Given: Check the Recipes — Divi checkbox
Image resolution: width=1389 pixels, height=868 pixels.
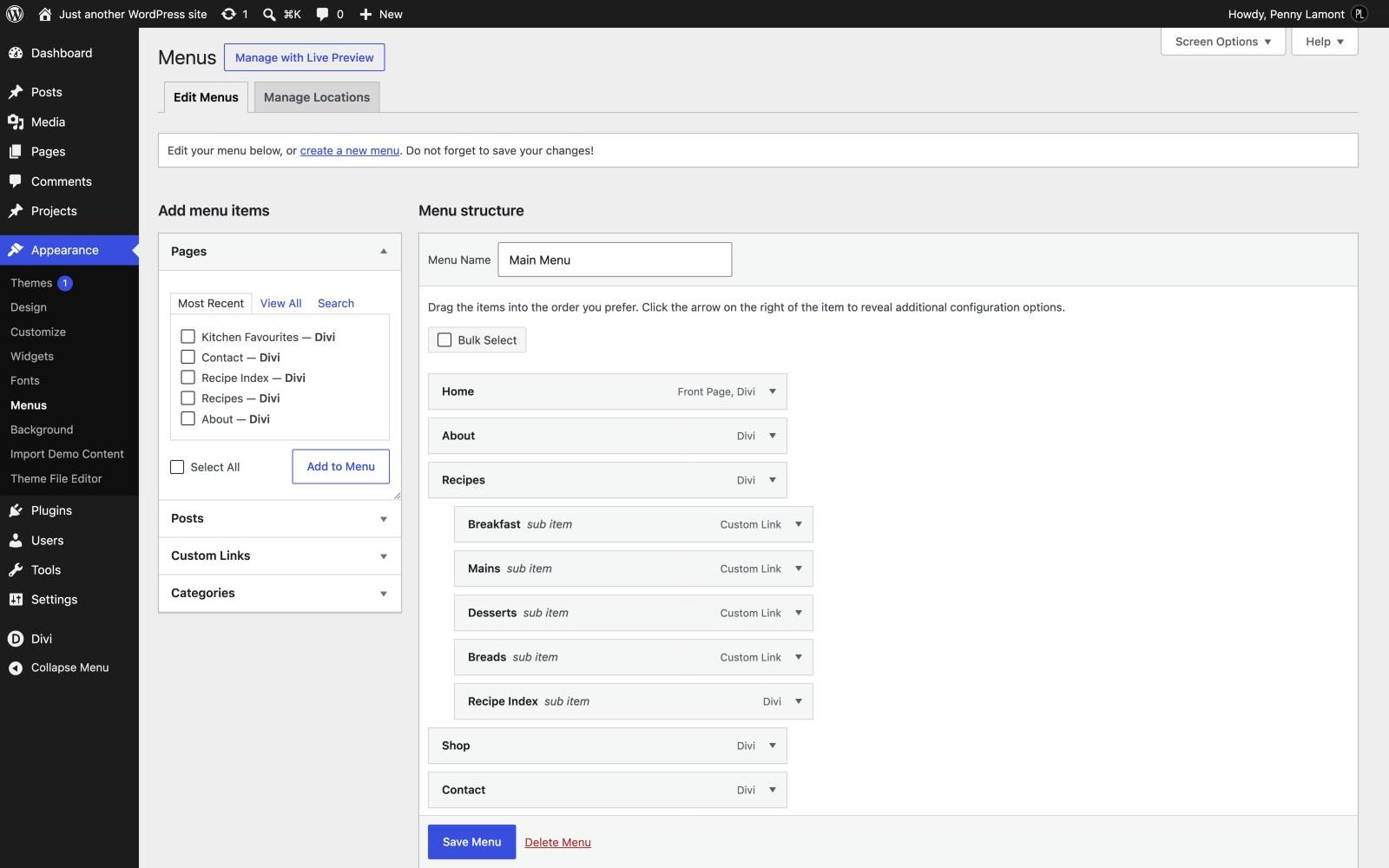Looking at the screenshot, I should click(x=188, y=398).
